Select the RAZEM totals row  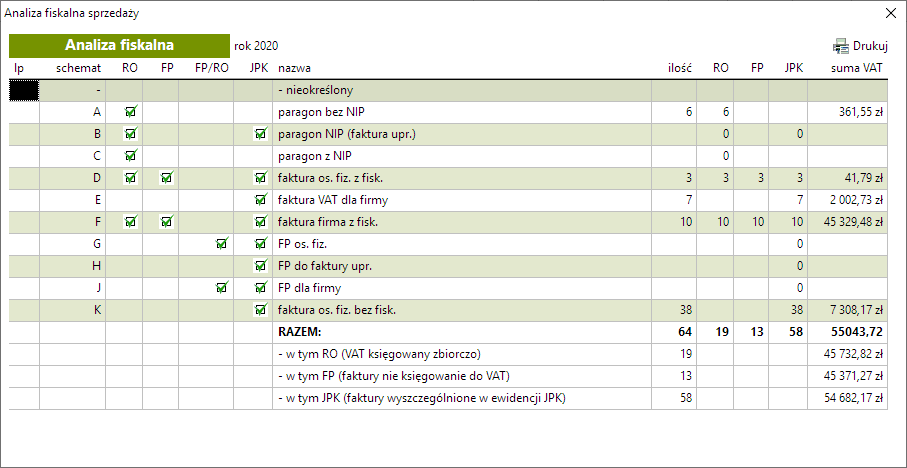point(448,332)
